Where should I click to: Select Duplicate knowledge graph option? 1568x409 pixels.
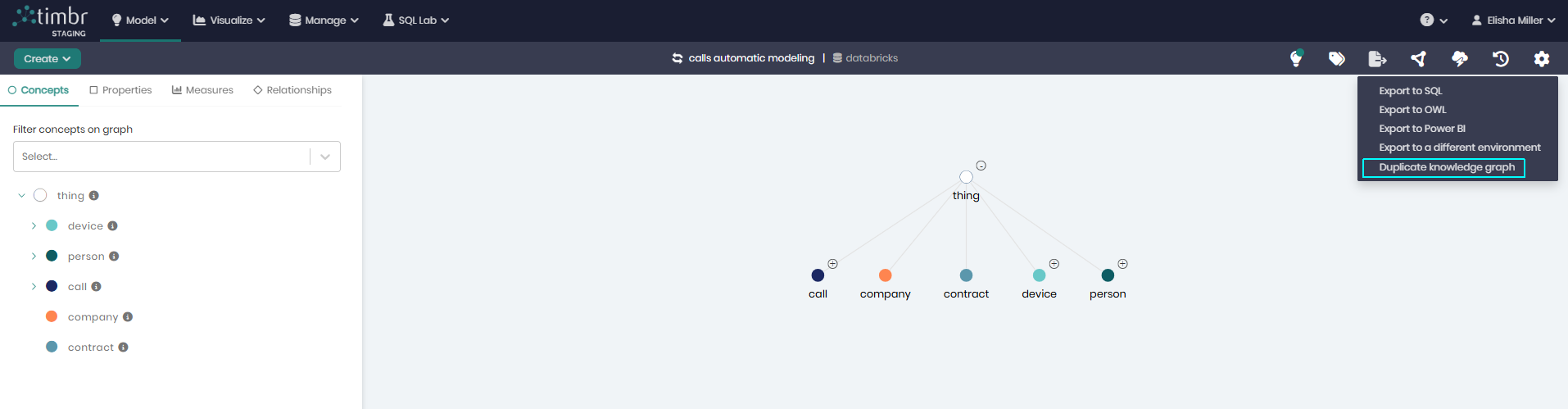coord(1446,167)
